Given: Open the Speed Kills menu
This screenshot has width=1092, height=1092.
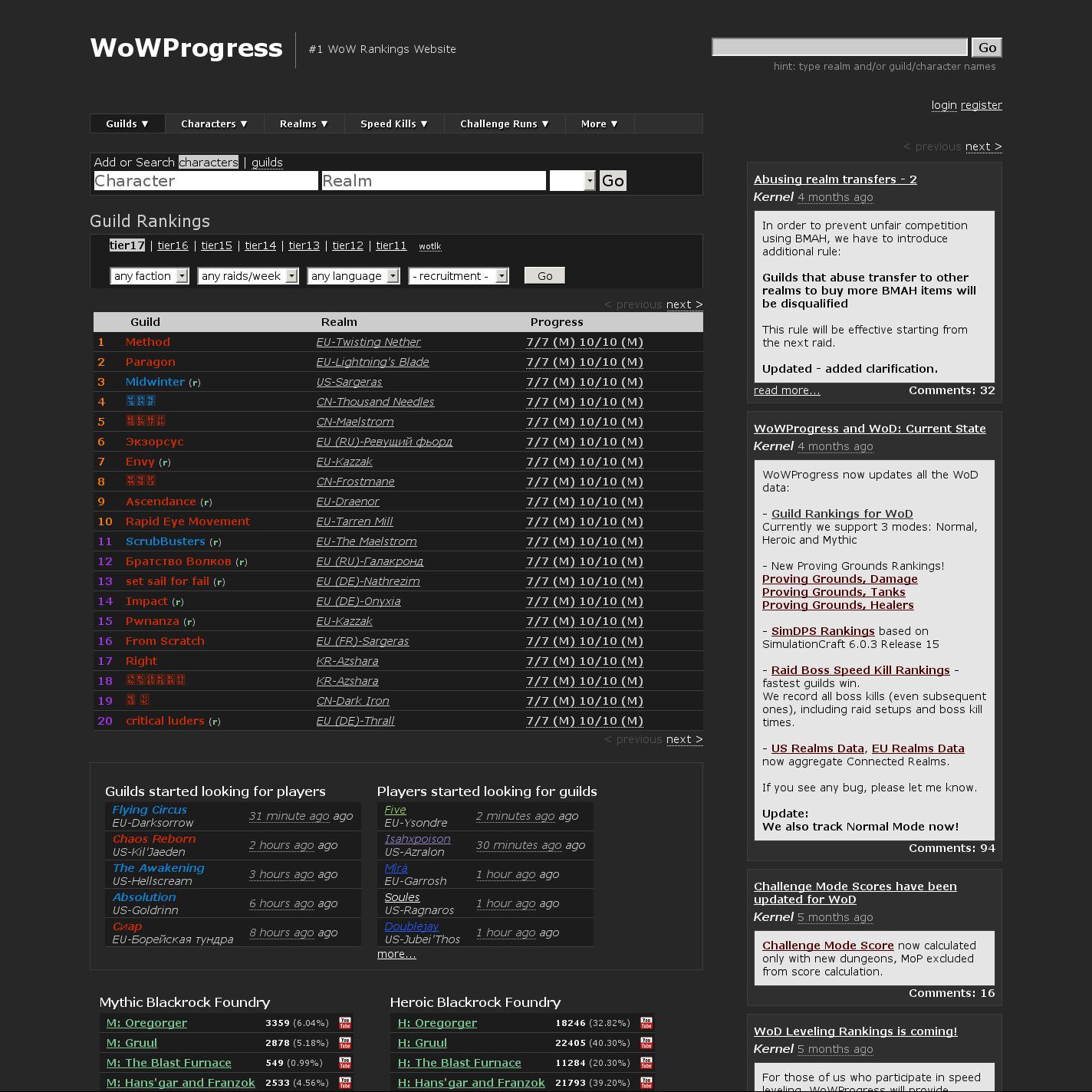Looking at the screenshot, I should 393,123.
